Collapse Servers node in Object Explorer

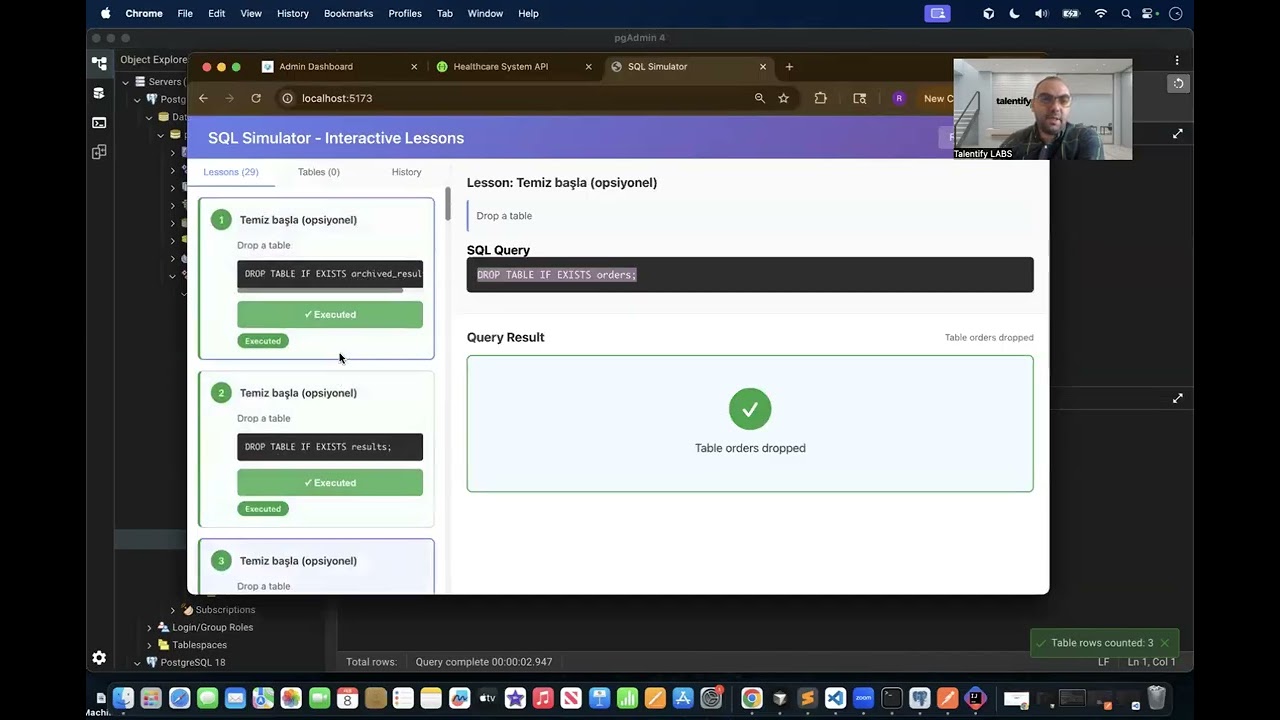[x=126, y=82]
